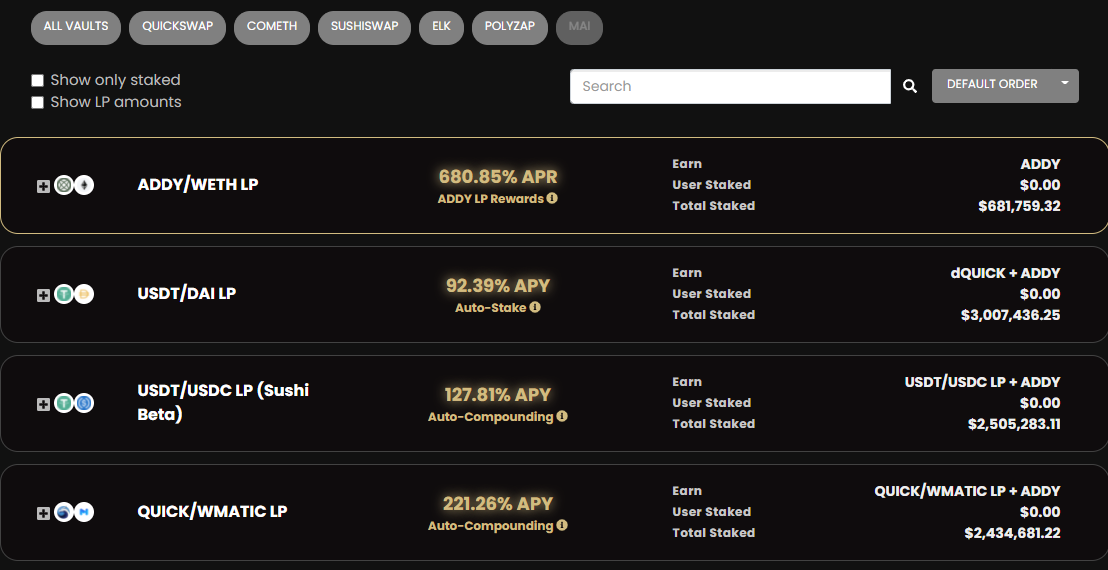1108x570 pixels.
Task: Select the Sushiswap filter
Action: pos(365,27)
